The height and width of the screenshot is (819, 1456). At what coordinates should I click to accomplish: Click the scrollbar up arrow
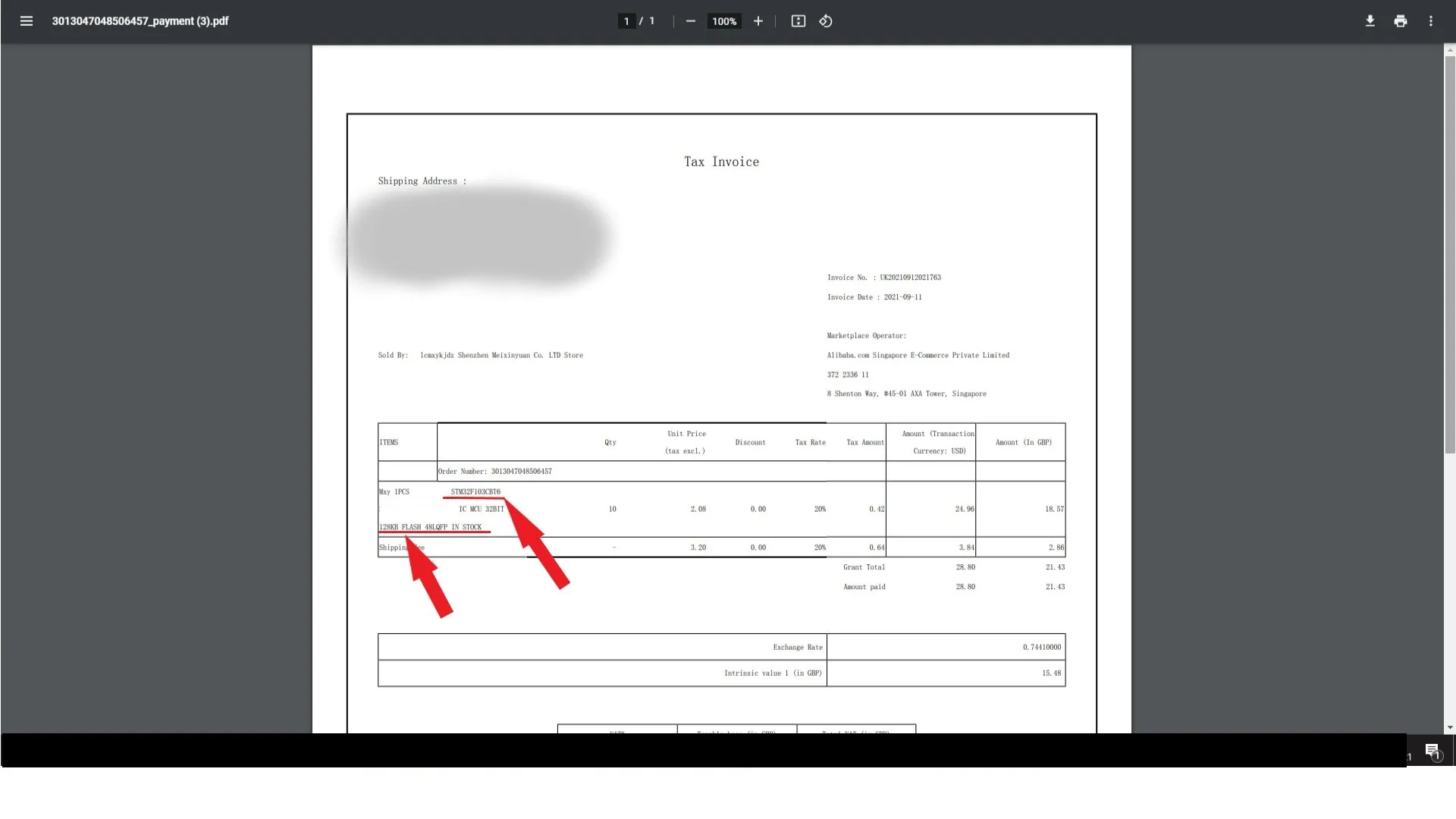pos(1449,50)
